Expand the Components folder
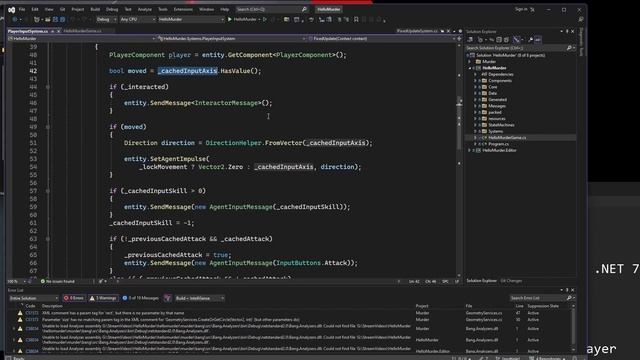The height and width of the screenshot is (360, 640). tap(475, 81)
